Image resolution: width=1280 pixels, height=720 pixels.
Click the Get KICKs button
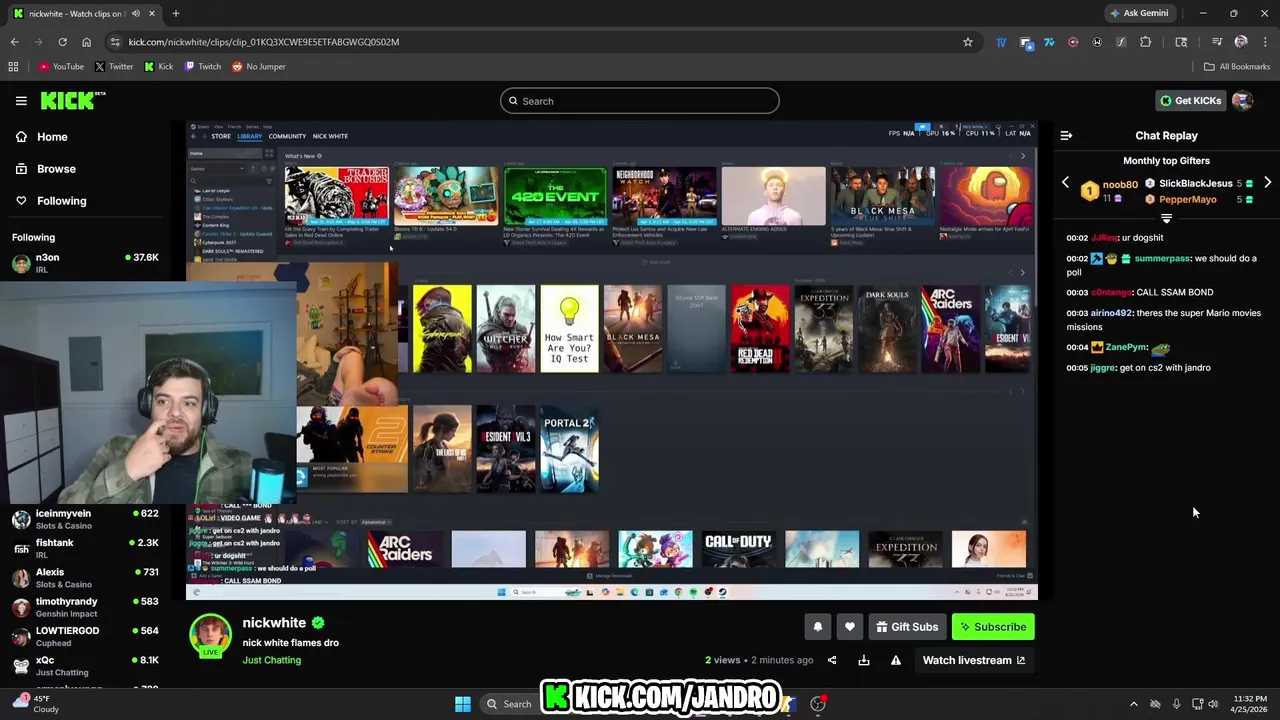coord(1190,101)
